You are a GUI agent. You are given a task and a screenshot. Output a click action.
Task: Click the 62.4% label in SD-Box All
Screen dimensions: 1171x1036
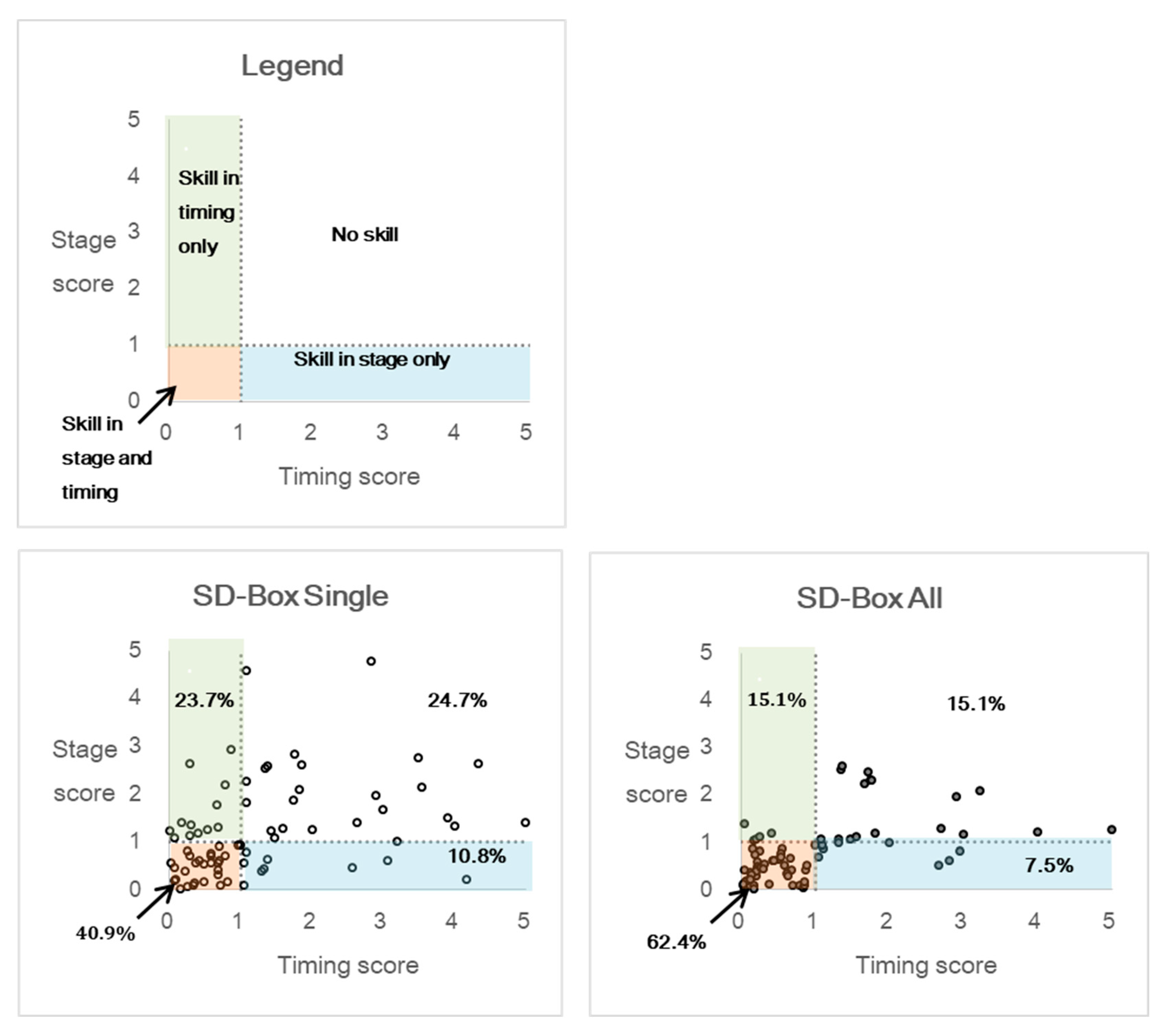(676, 942)
